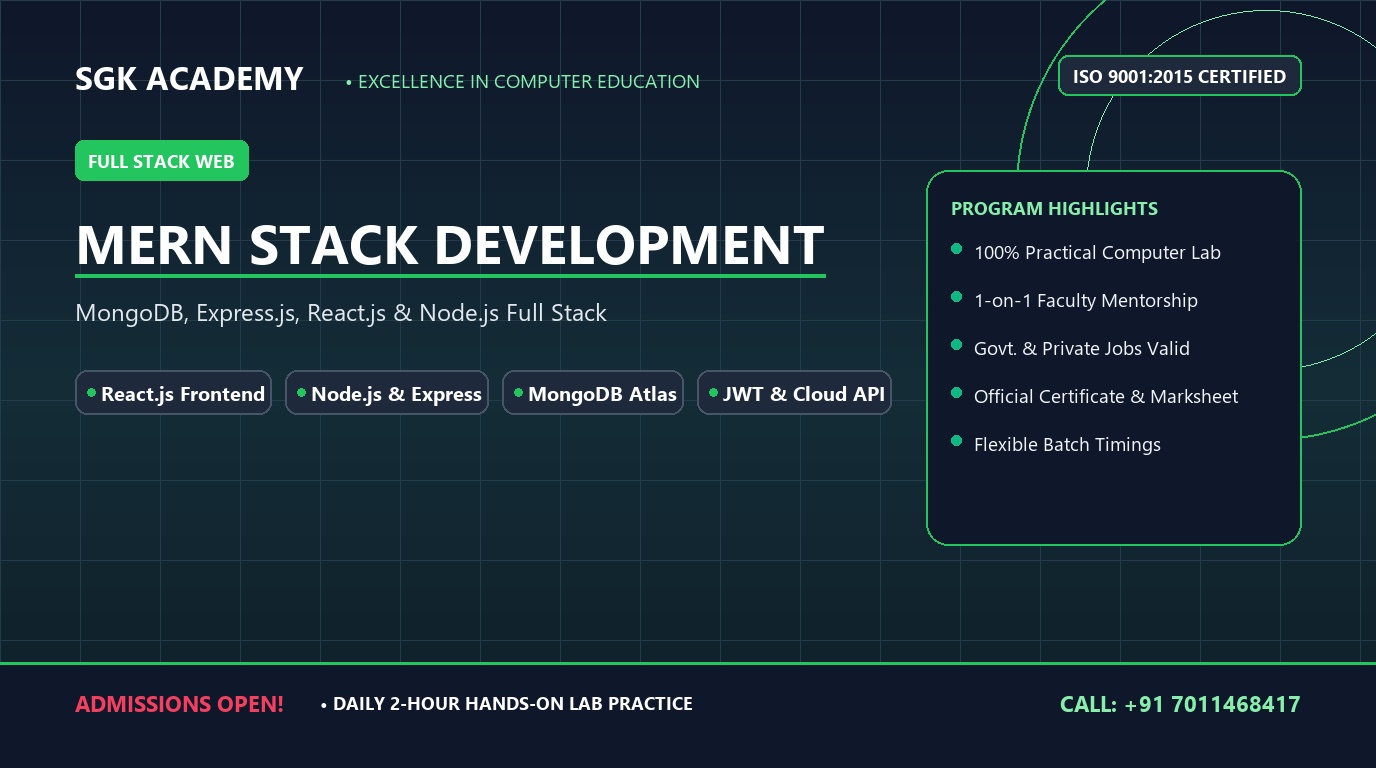Select the Node.js & Express pill

click(x=387, y=393)
